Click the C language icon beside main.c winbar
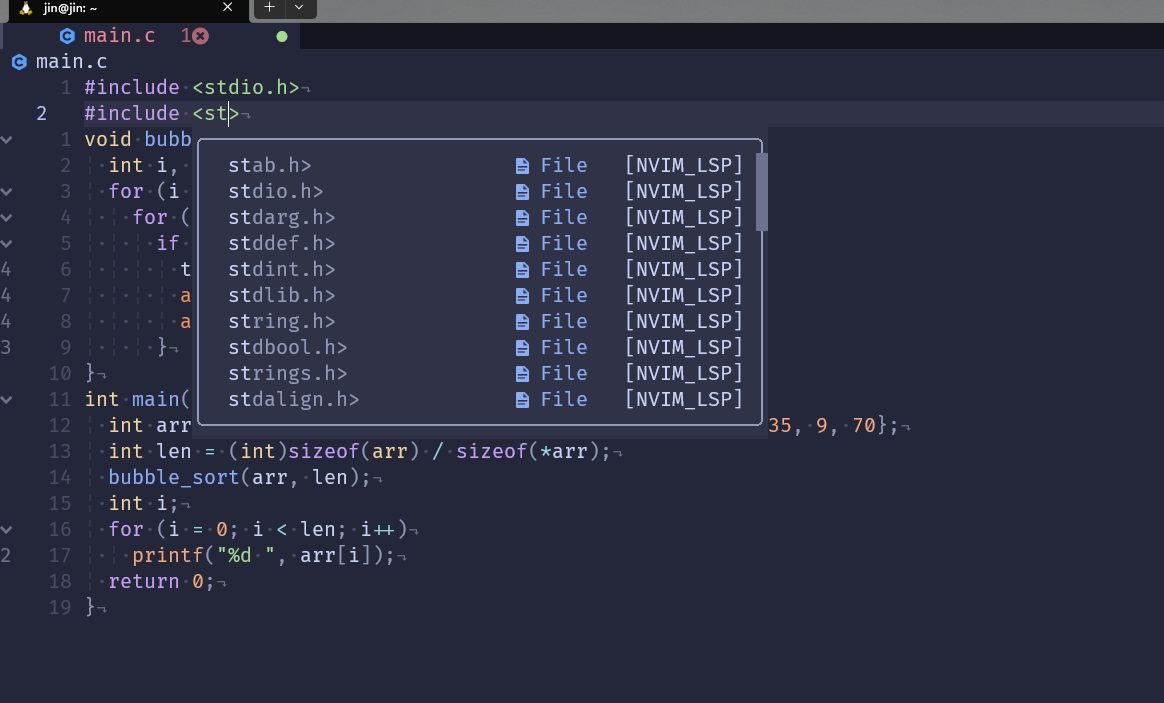The image size is (1164, 703). (x=19, y=62)
